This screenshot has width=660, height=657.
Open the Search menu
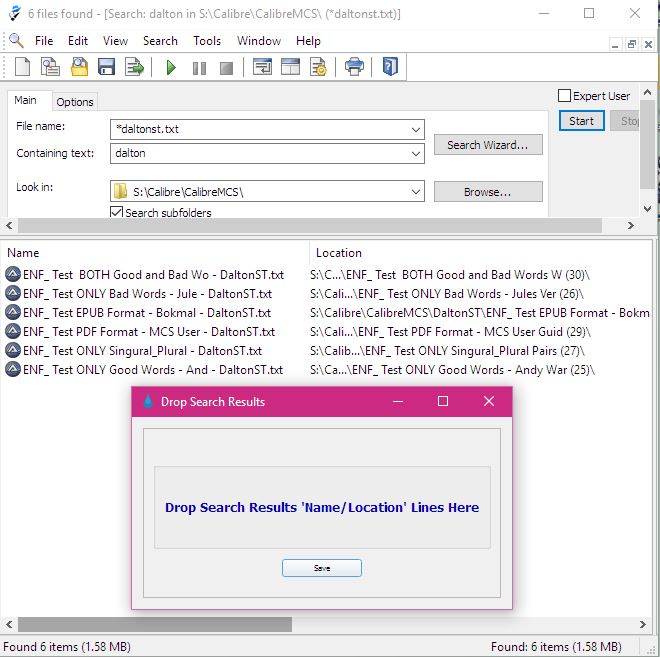pyautogui.click(x=160, y=41)
